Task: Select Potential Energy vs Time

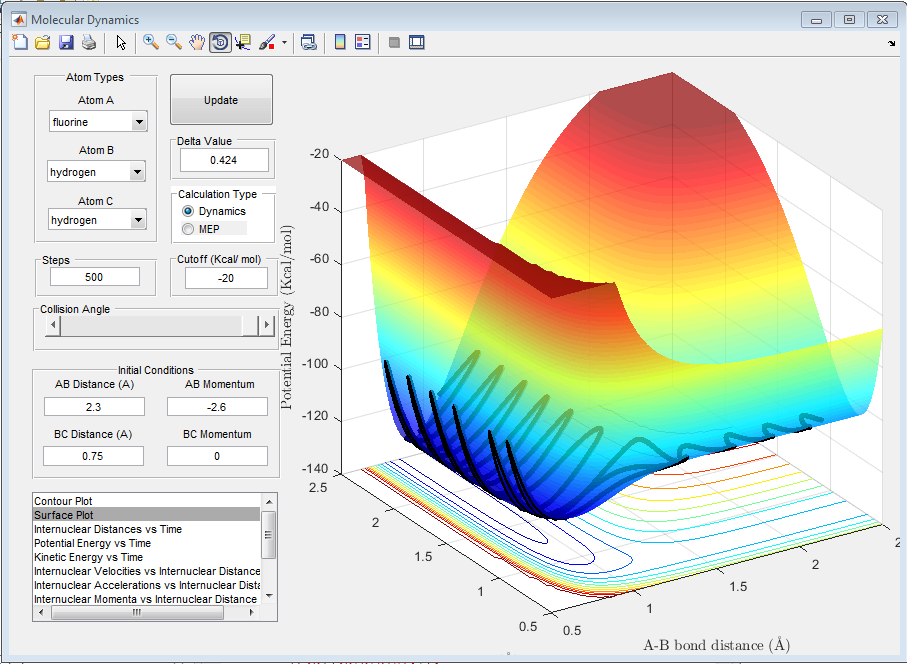Action: tap(147, 543)
